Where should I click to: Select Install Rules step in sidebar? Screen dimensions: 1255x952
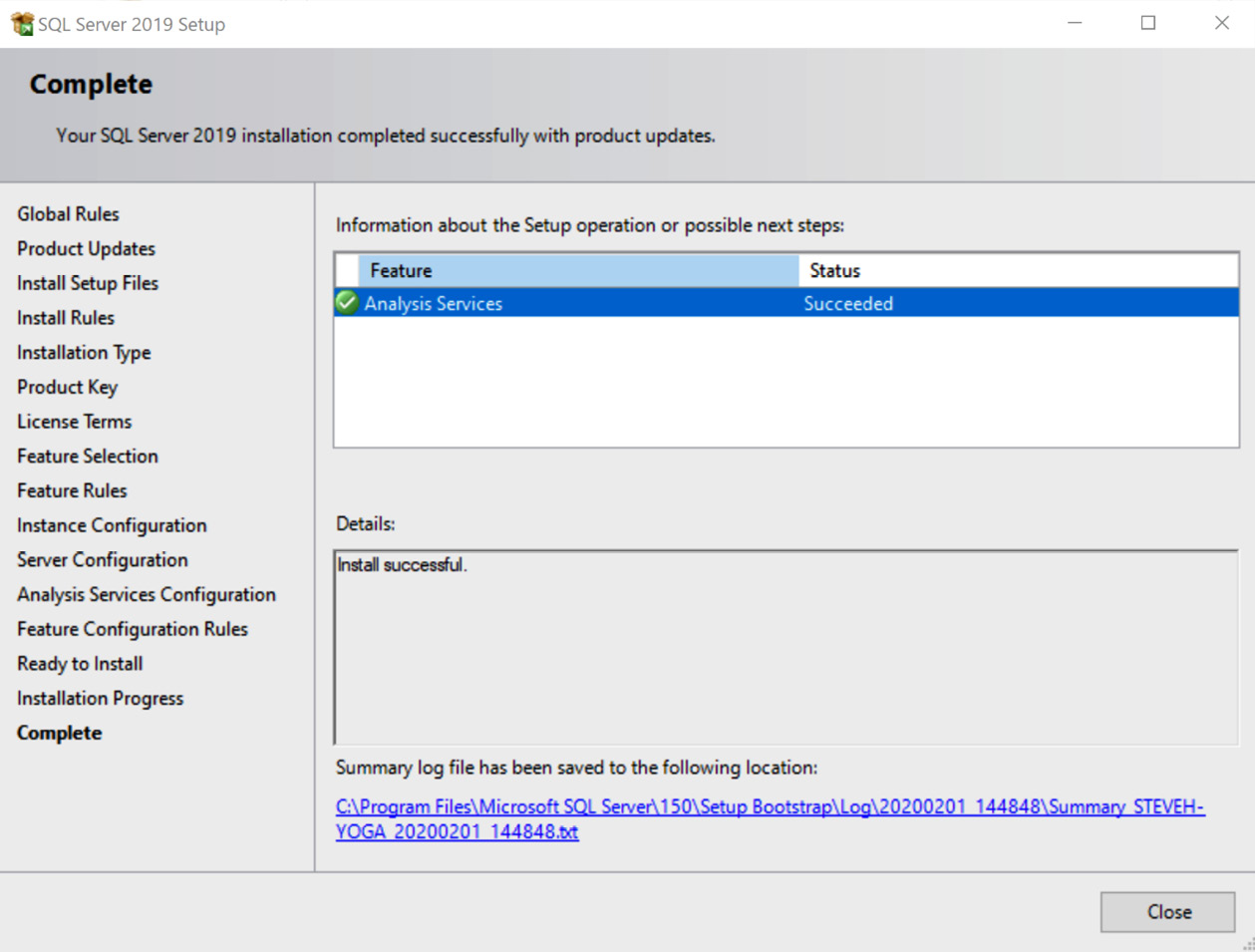(x=66, y=318)
